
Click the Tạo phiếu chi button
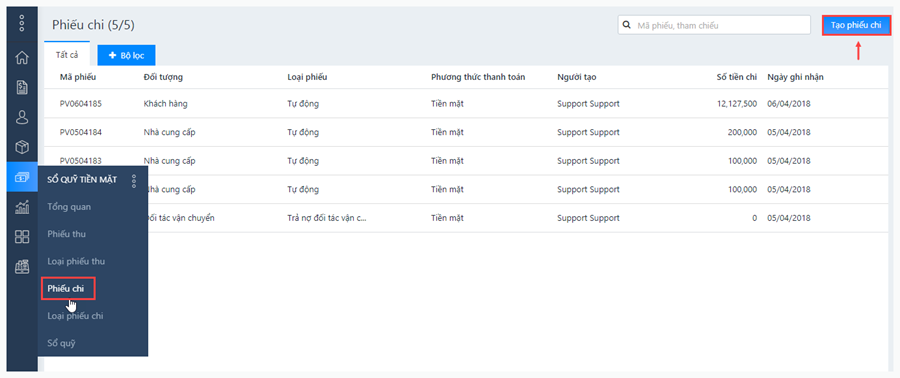click(856, 25)
